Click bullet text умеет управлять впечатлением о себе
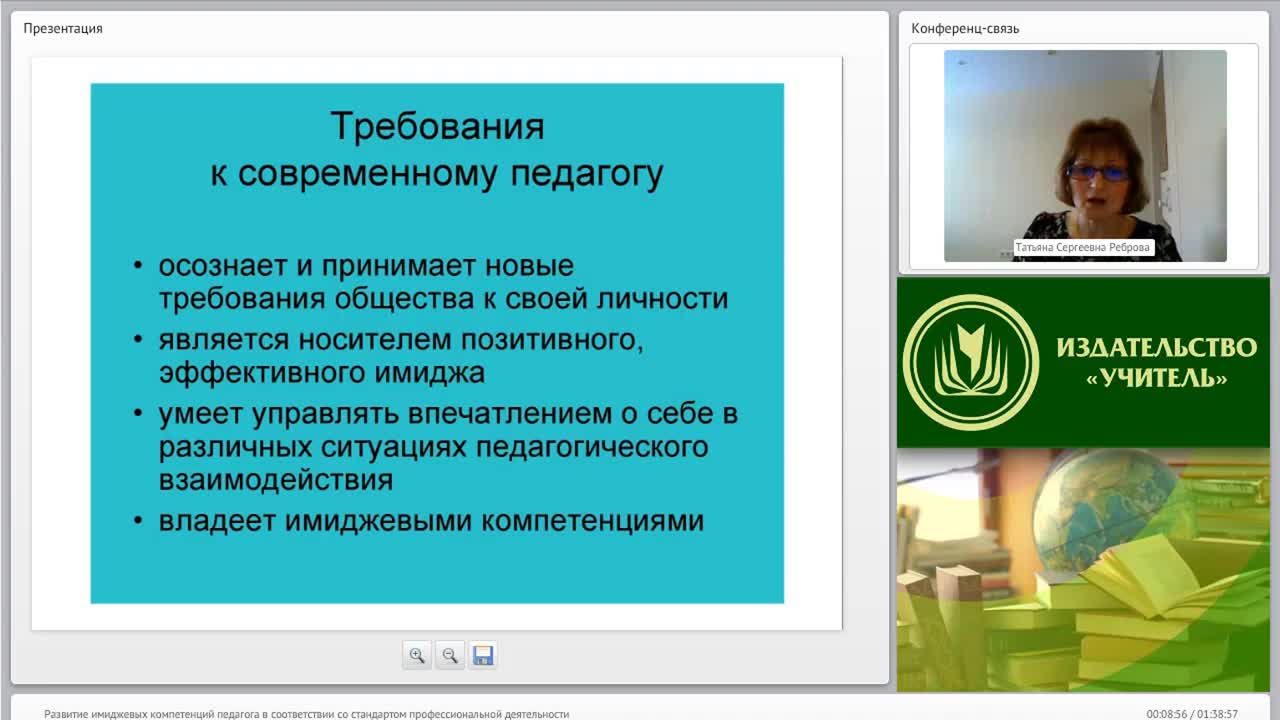Screen dimensions: 1280x720 click(x=448, y=446)
